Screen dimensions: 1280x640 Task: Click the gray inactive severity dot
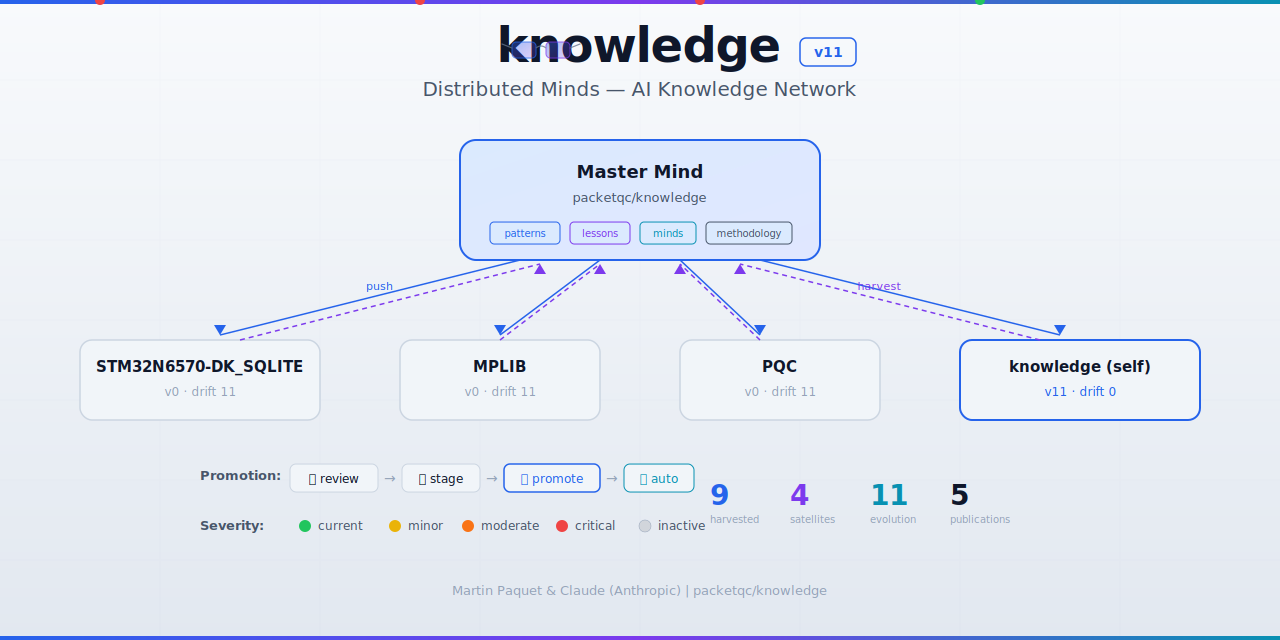(645, 526)
